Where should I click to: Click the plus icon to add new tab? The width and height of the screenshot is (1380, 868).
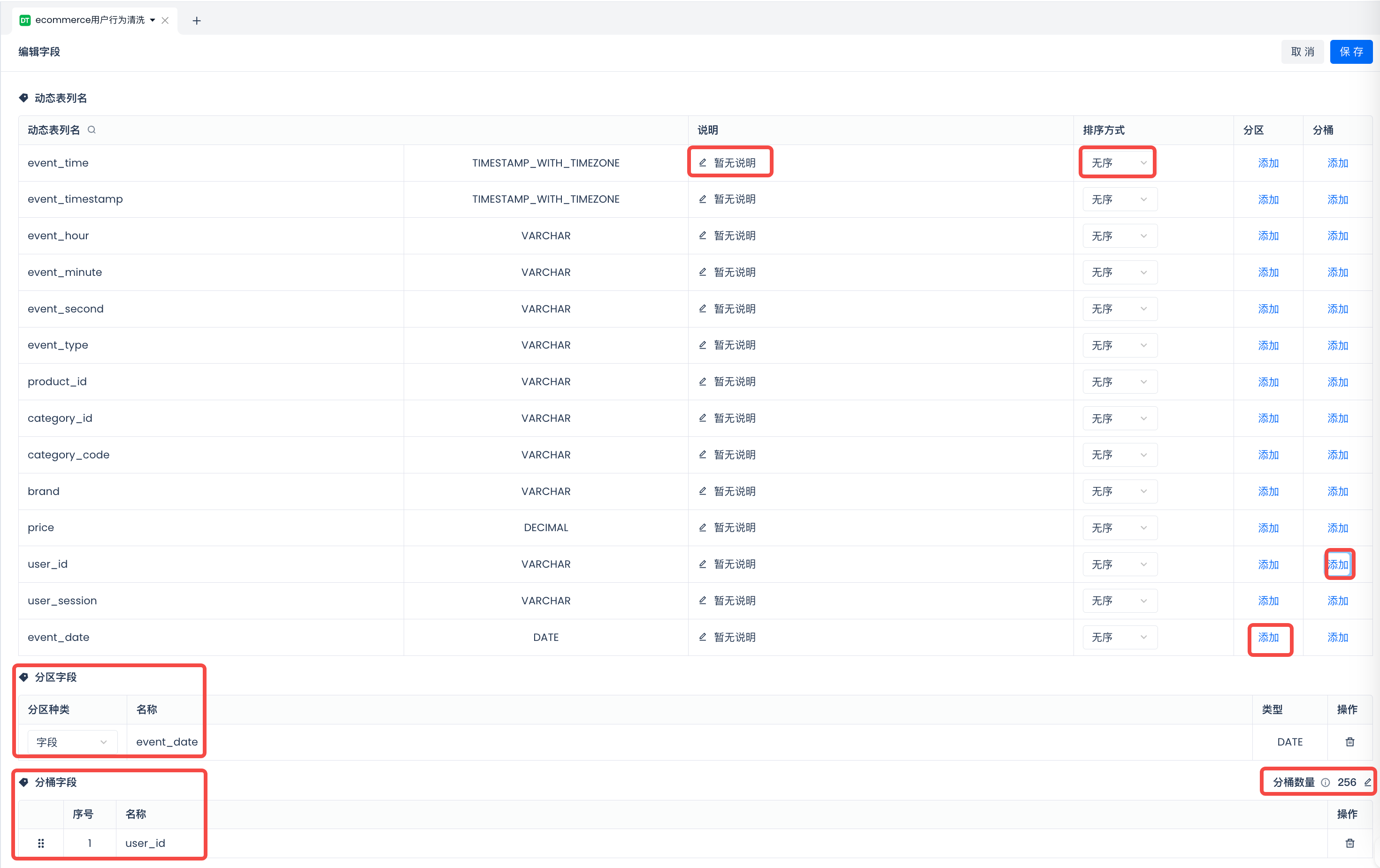click(x=197, y=21)
